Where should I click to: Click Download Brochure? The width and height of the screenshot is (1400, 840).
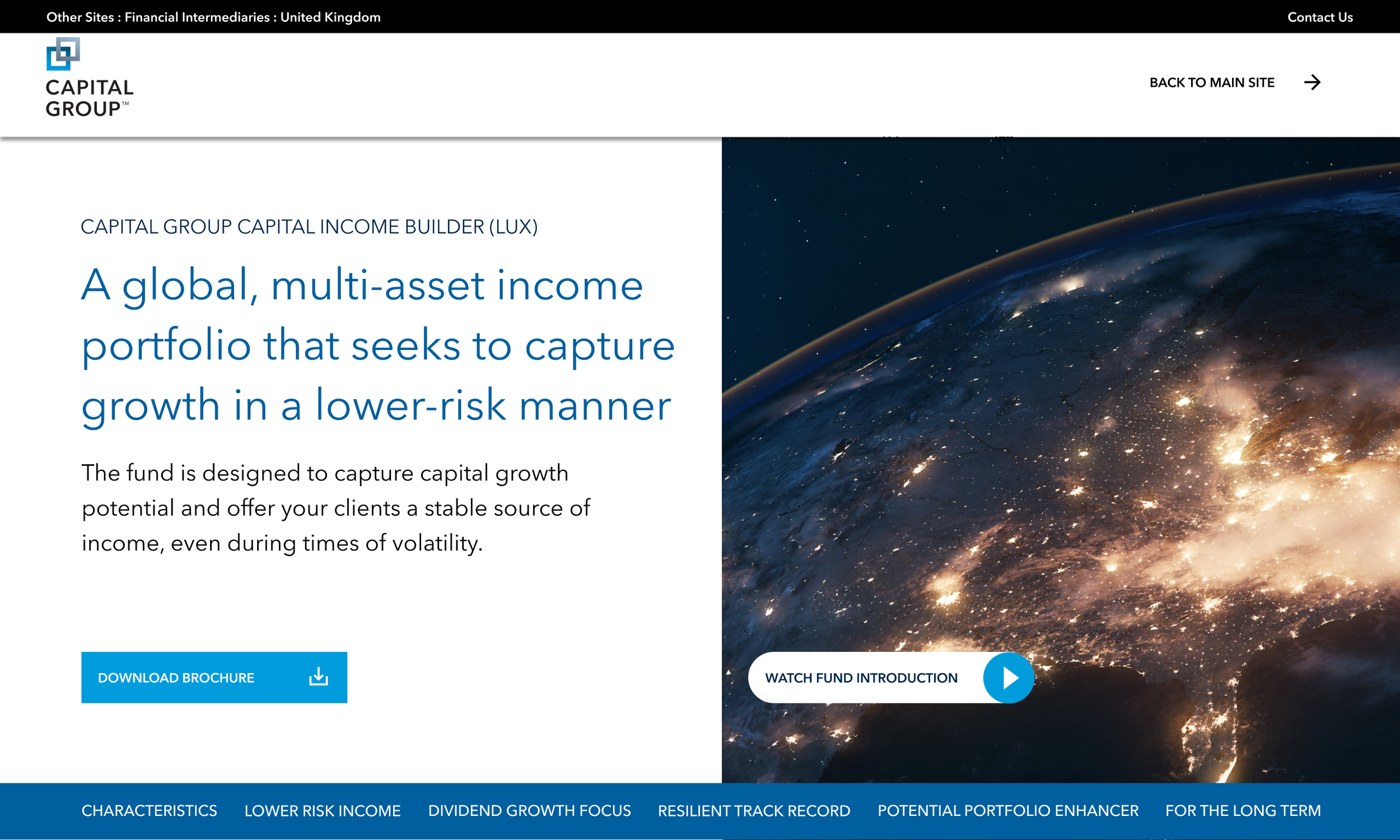tap(176, 677)
